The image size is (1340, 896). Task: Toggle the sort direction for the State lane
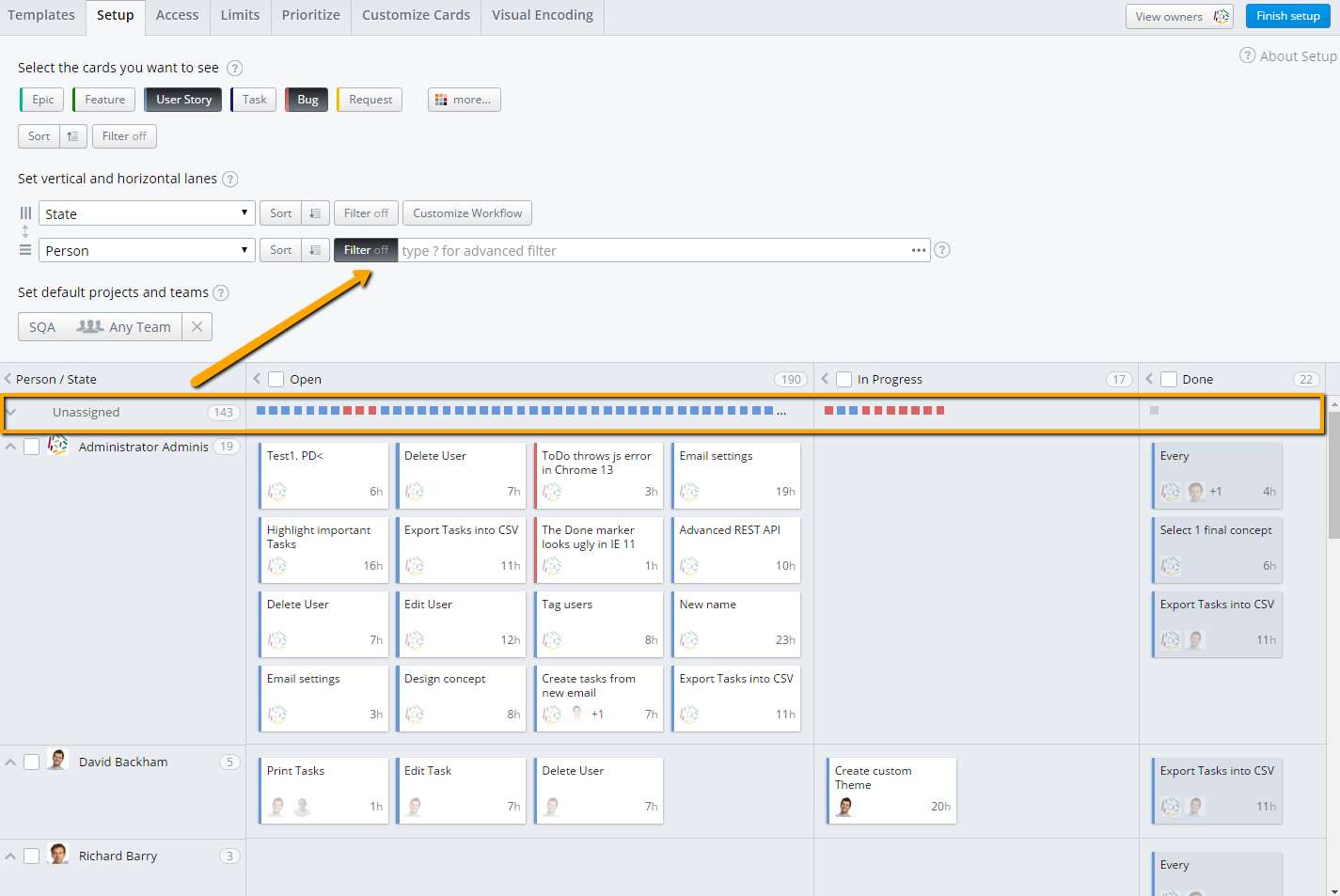coord(315,213)
